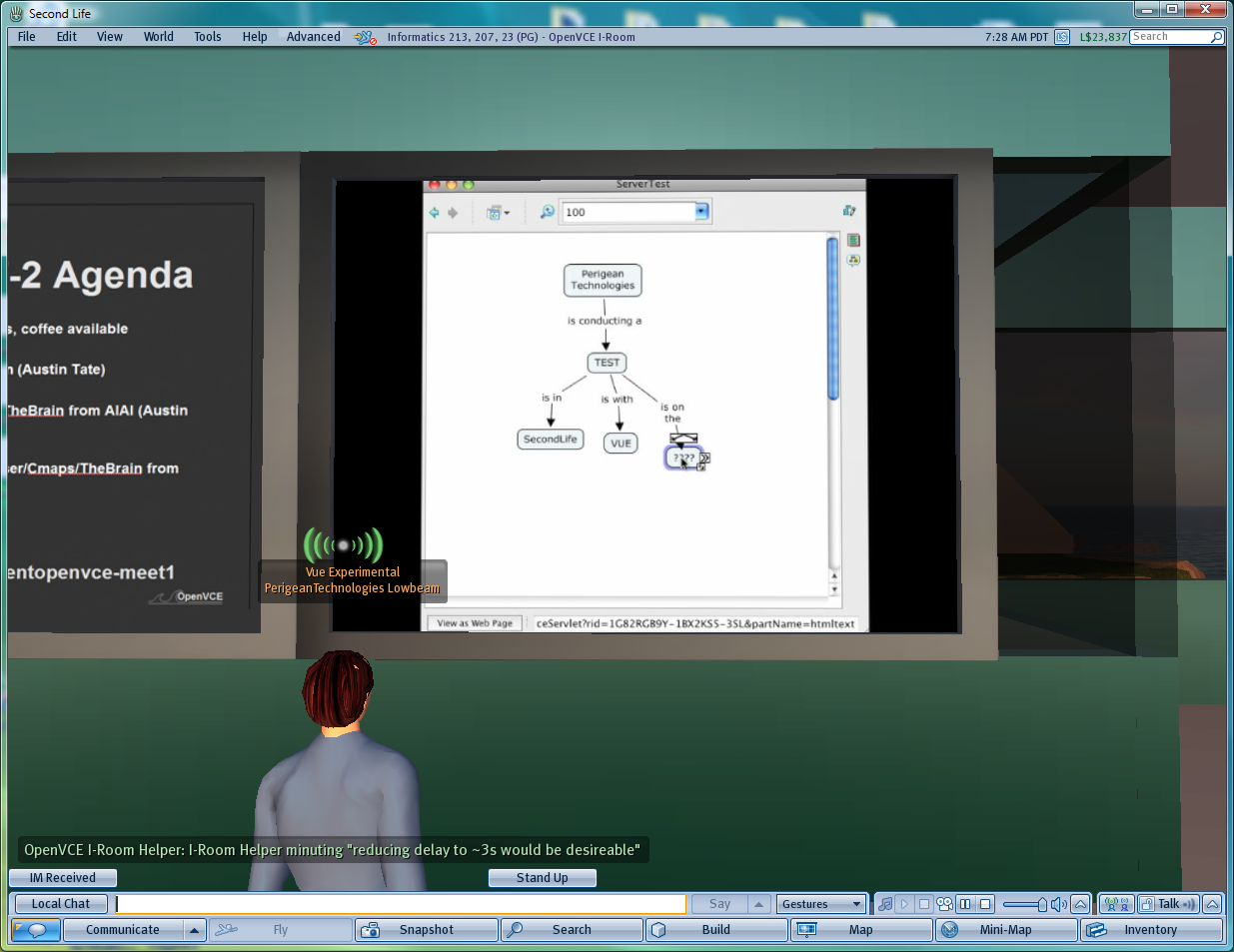This screenshot has height=952, width=1234.
Task: Select the TEST concept node
Action: click(607, 363)
